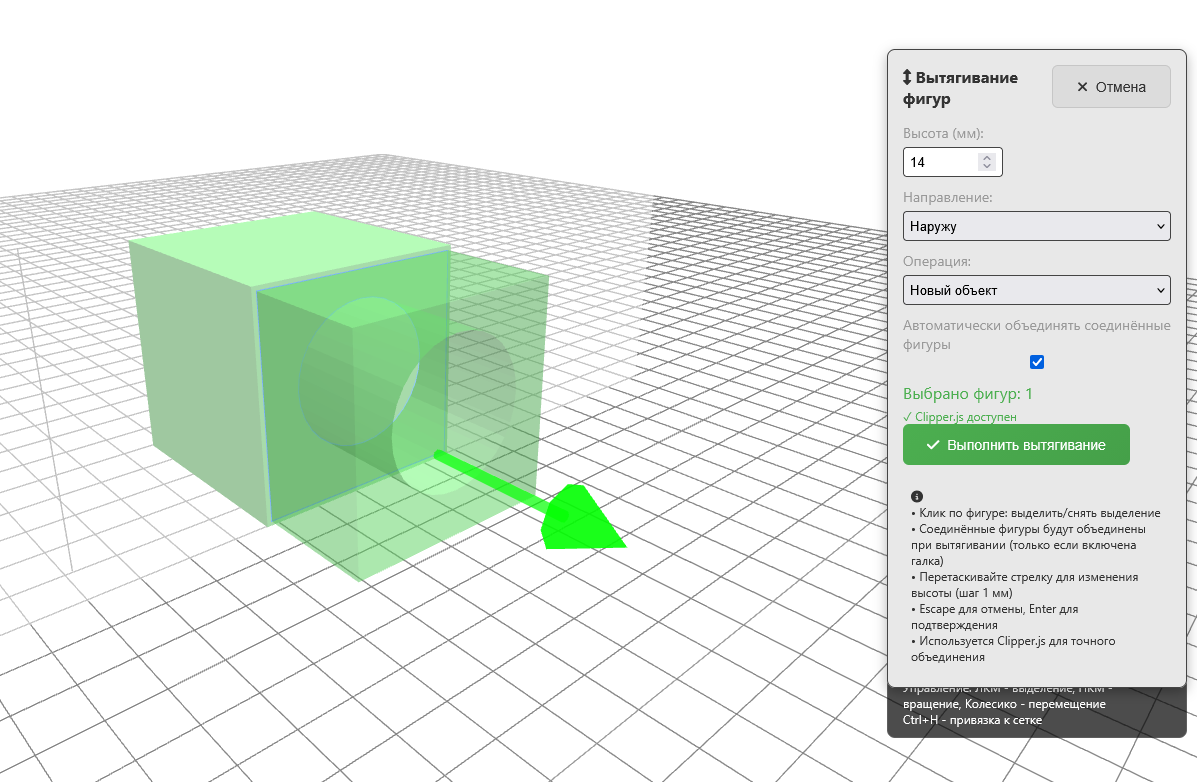Viewport: 1197px width, 782px height.
Task: Click the Выбрано фигур: 1 status text
Action: click(x=967, y=394)
